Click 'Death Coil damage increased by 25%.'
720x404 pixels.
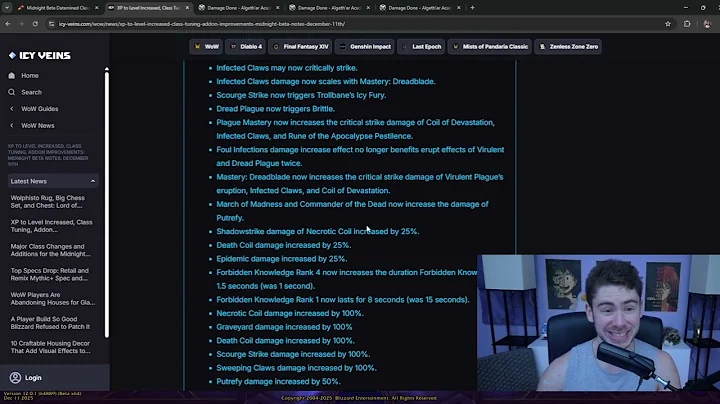pos(283,245)
